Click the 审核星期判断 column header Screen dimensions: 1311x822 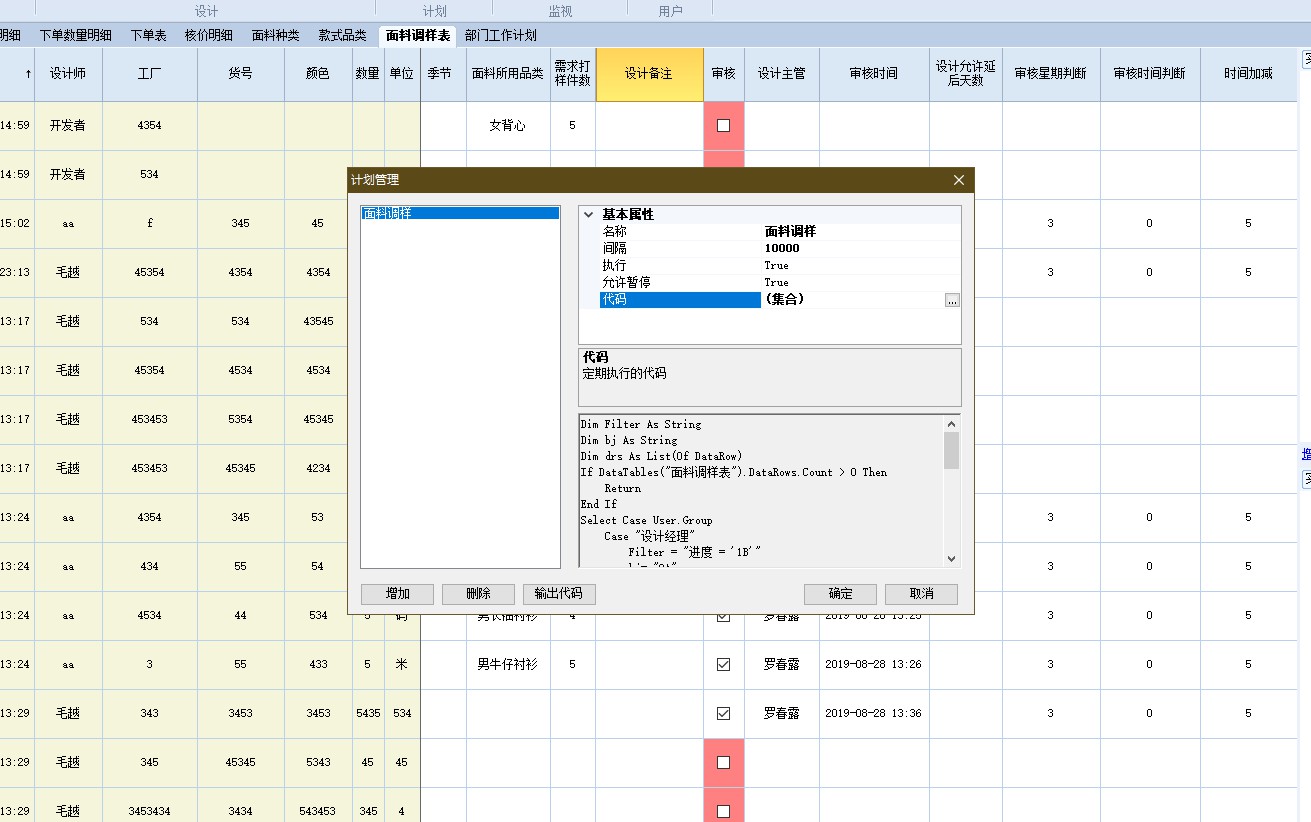coord(1051,74)
